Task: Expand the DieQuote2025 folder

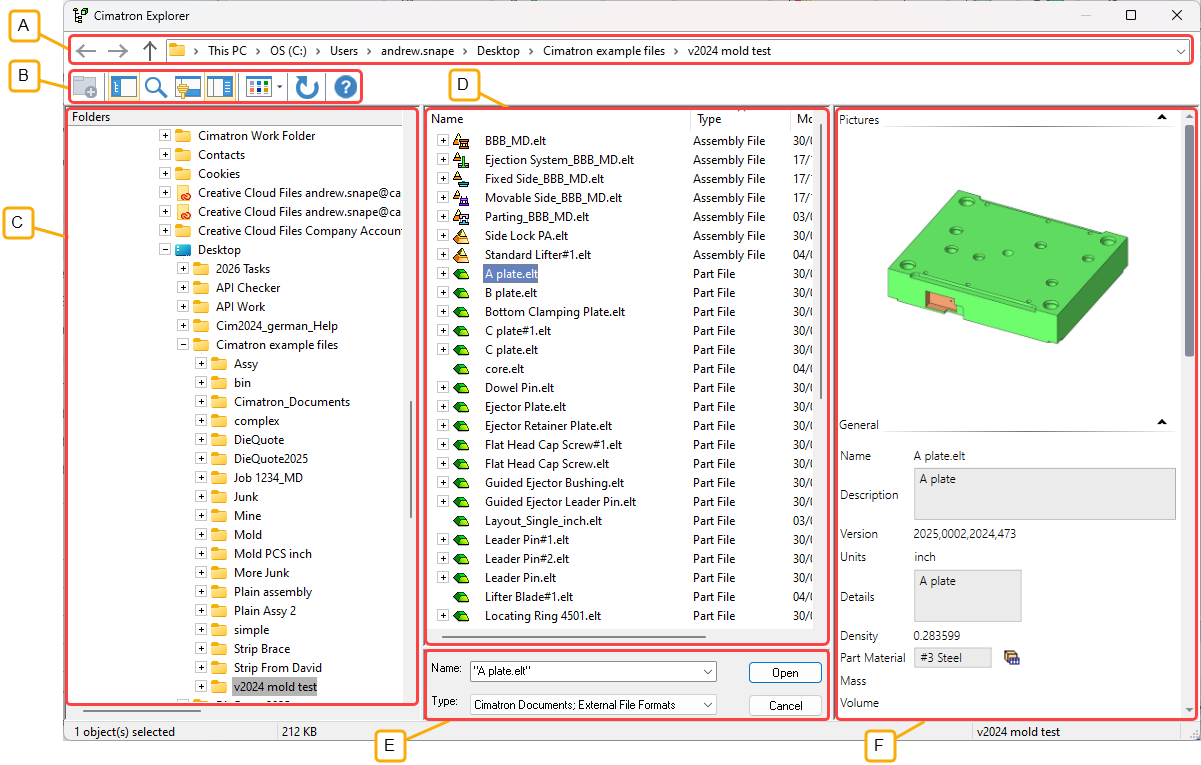Action: click(201, 459)
